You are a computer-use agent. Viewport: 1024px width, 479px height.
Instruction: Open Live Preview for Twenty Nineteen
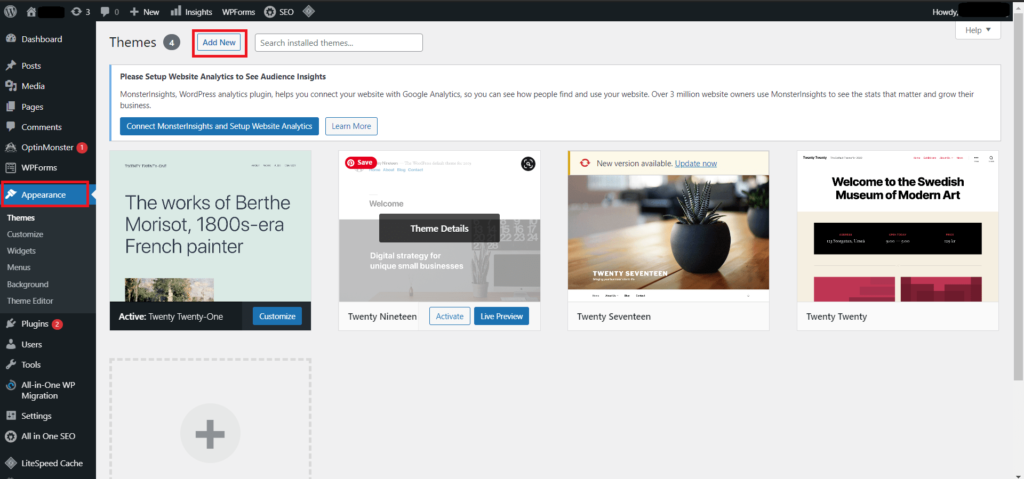(502, 316)
